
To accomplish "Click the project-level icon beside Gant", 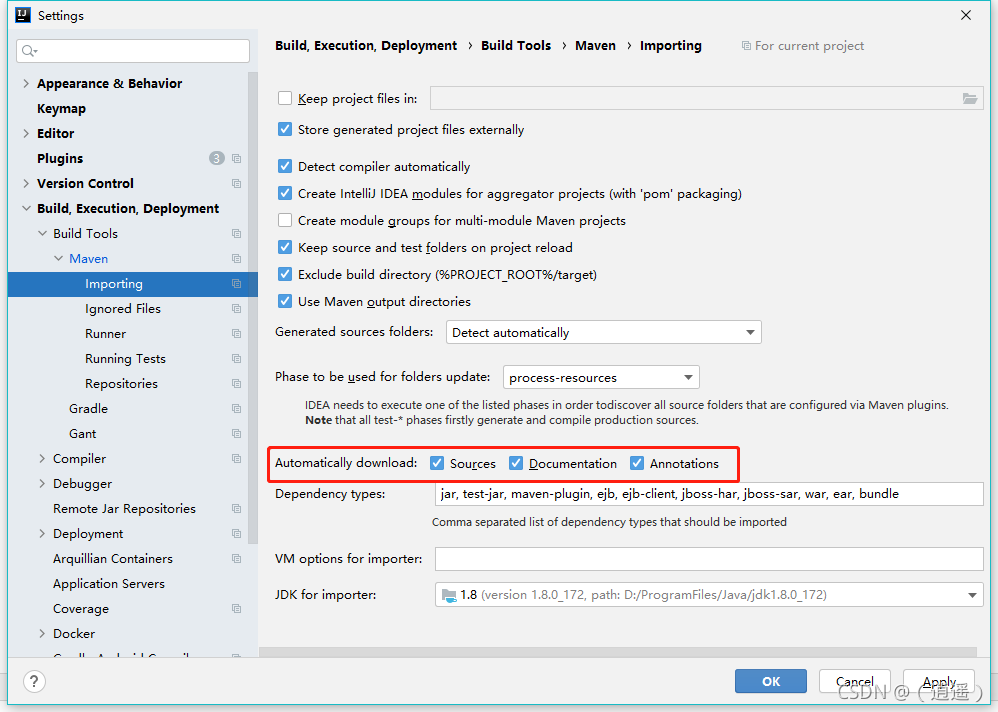I will [x=237, y=434].
